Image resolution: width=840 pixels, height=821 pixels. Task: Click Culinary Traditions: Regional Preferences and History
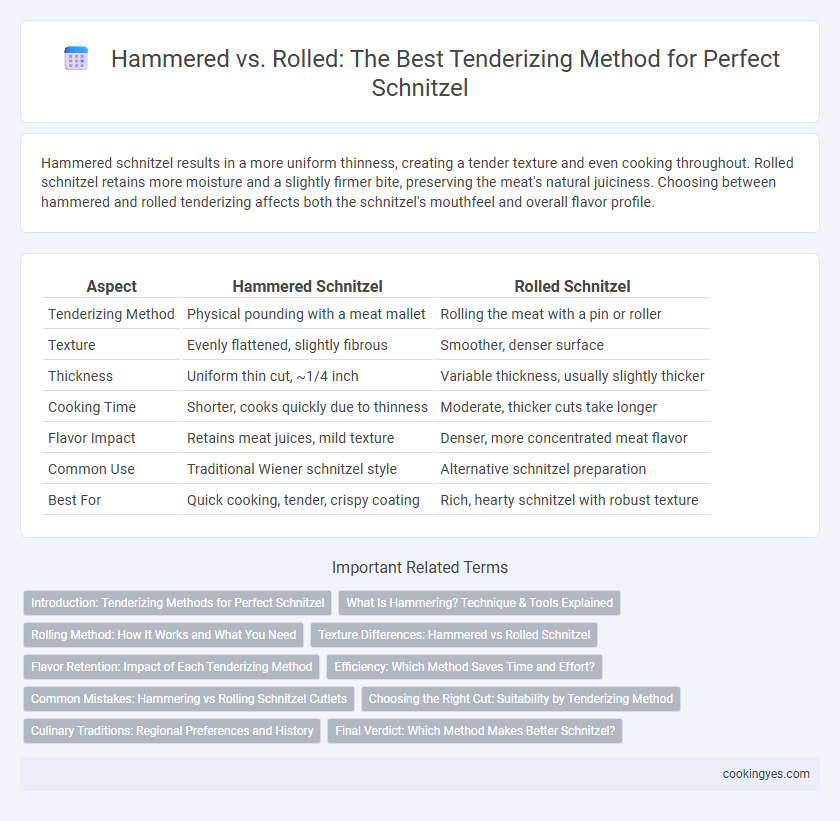172,732
